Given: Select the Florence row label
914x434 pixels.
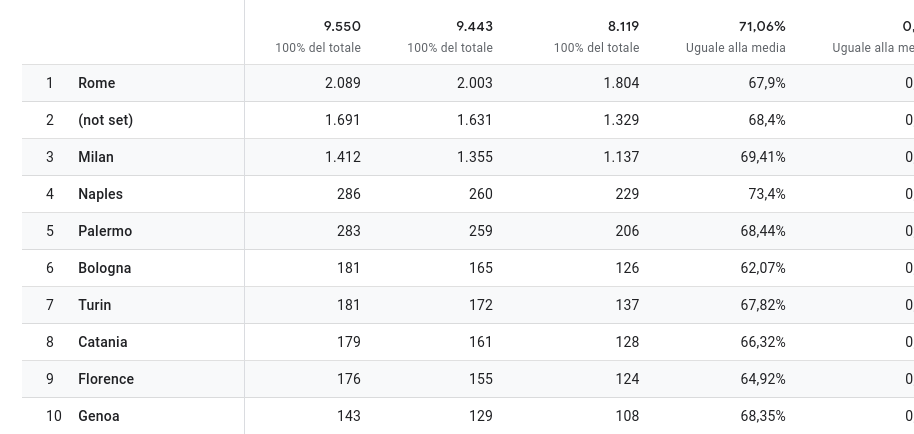Looking at the screenshot, I should pos(106,379).
